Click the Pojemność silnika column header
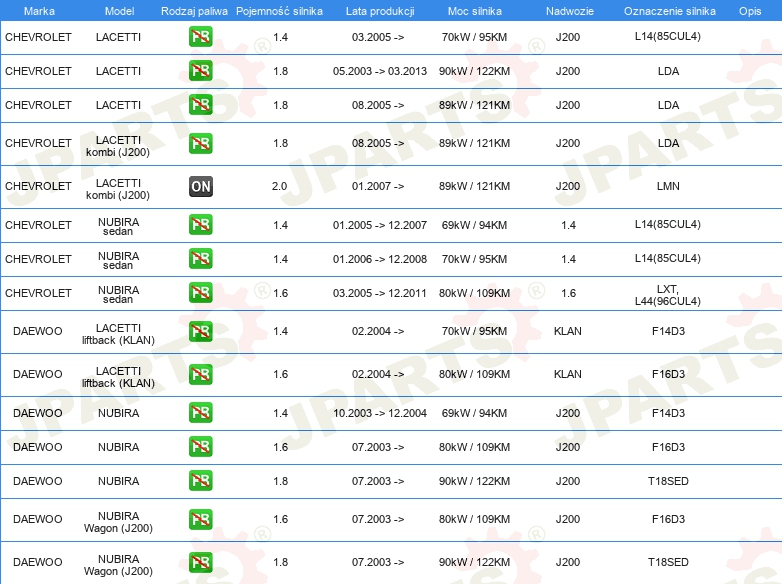Image resolution: width=782 pixels, height=584 pixels. point(279,11)
